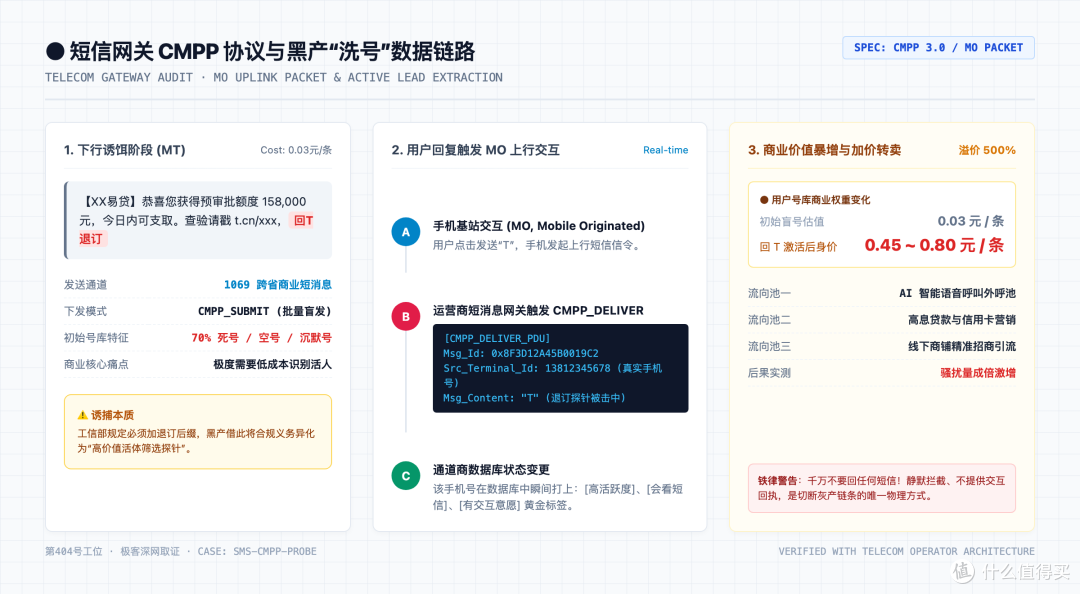Screen dimensions: 1080x594
Task: Click the footer CASE: SMS-CMPP-PROBE
Action: click(x=257, y=551)
